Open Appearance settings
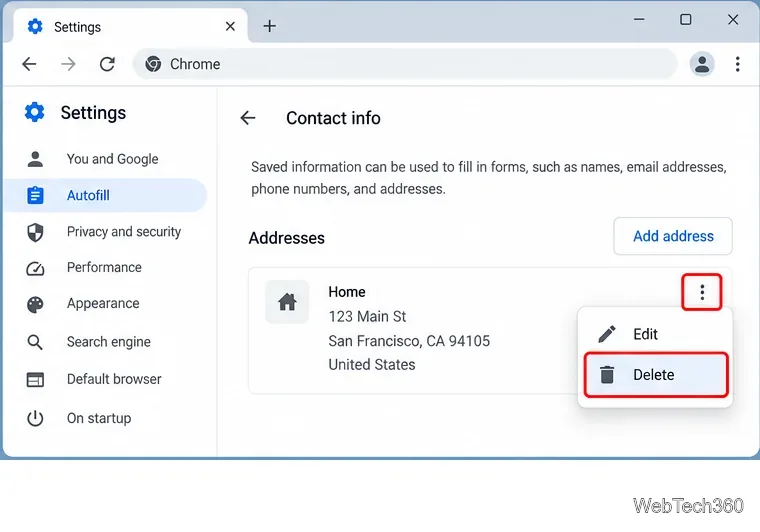 pos(105,304)
